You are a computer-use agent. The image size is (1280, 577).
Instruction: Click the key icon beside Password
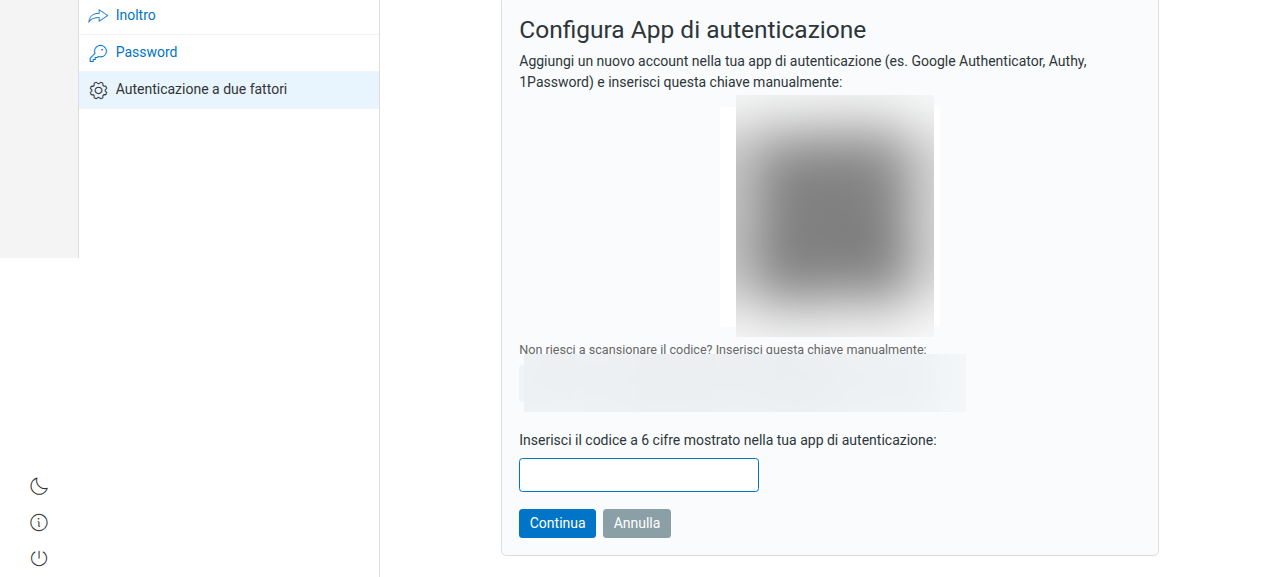98,53
